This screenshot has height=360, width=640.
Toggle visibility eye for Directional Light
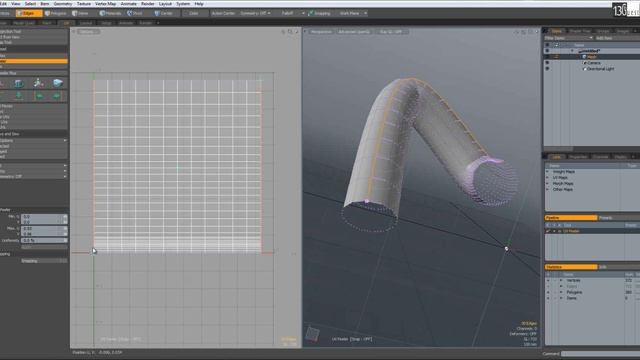pyautogui.click(x=547, y=69)
